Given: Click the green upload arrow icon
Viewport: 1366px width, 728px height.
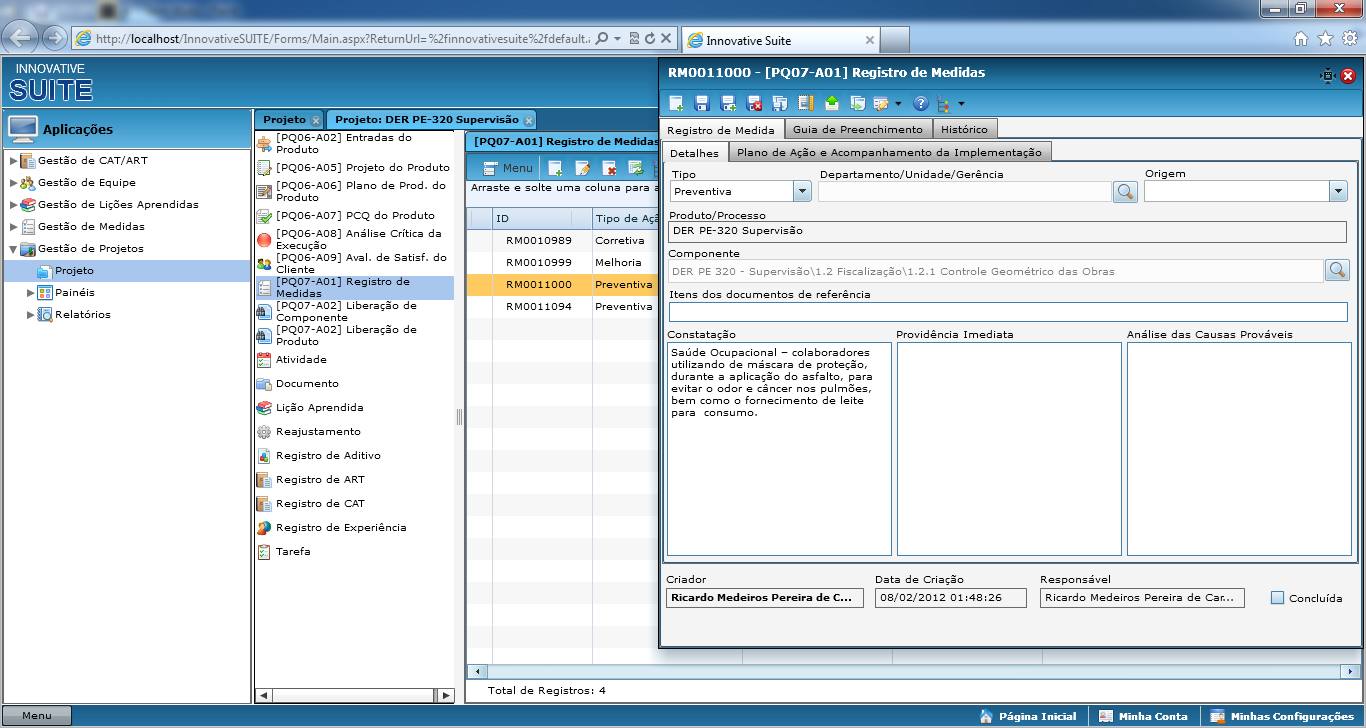Looking at the screenshot, I should (832, 103).
